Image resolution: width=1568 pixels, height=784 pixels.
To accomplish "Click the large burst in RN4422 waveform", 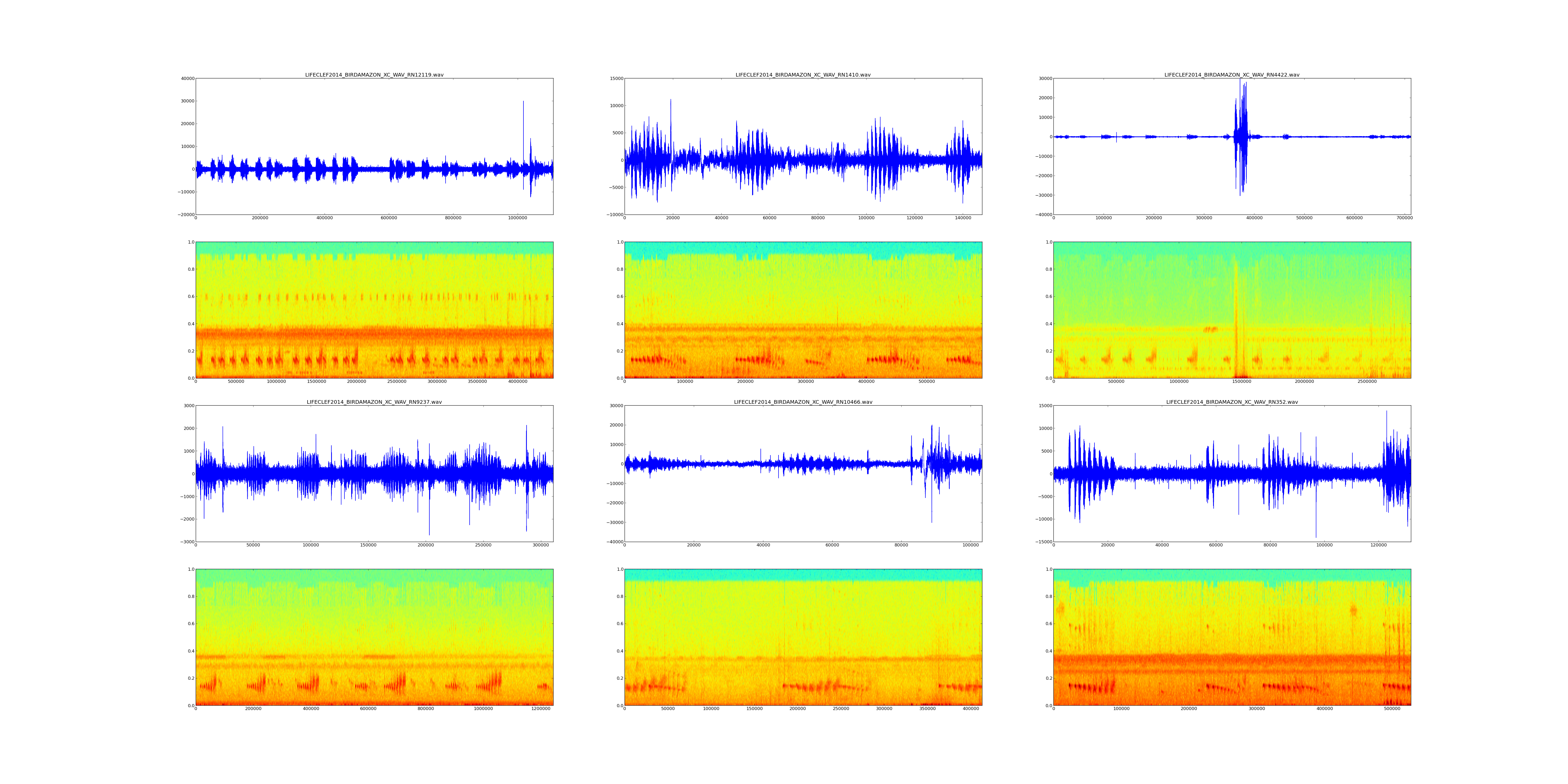I will click(1241, 137).
